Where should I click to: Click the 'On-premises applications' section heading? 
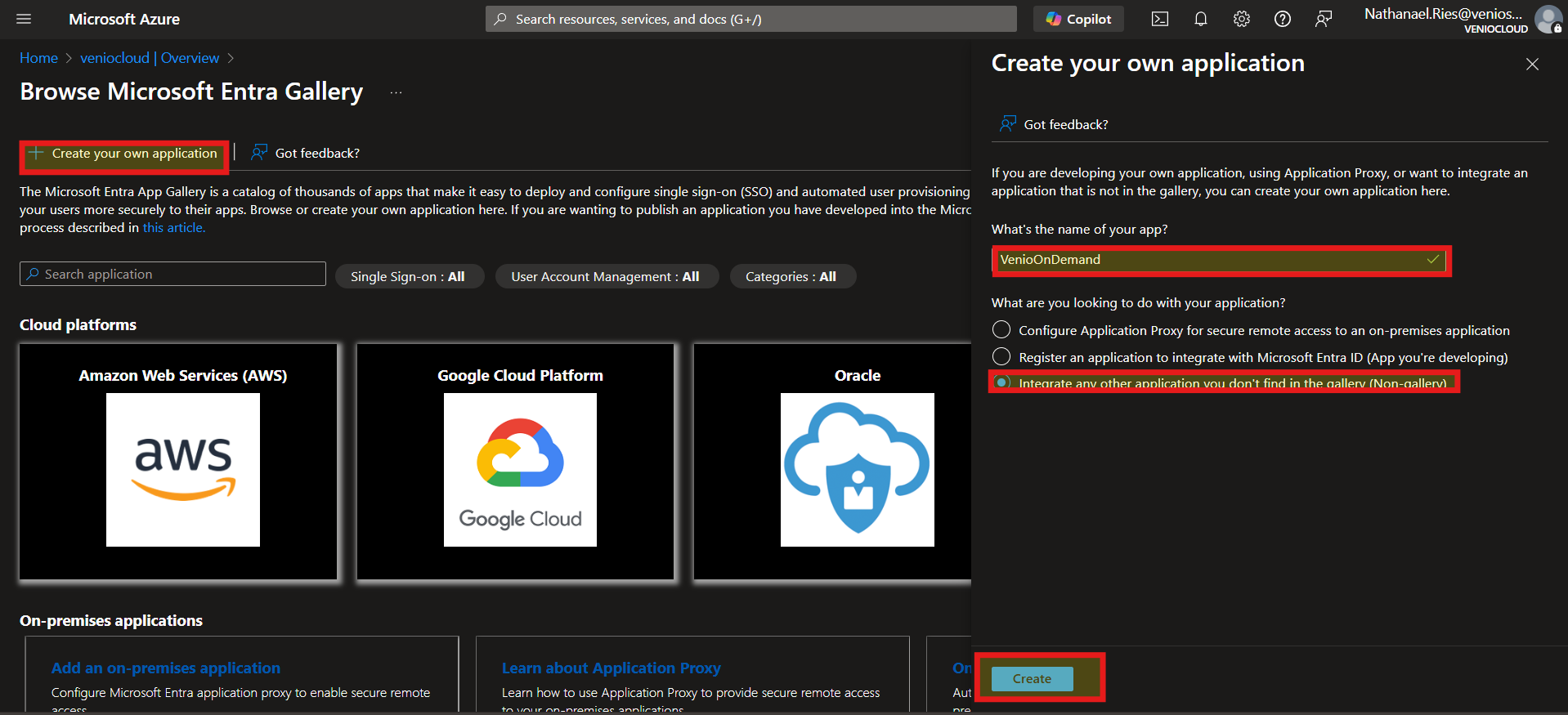pos(111,620)
